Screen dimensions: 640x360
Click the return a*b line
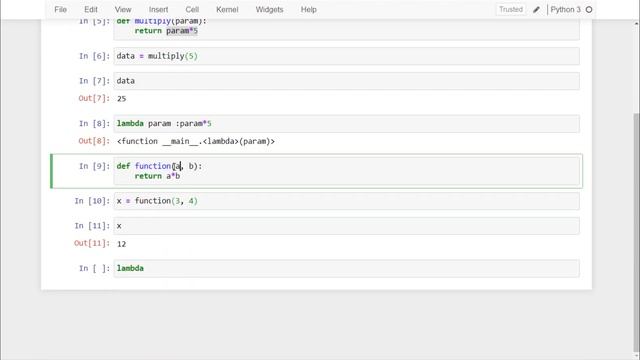(x=157, y=176)
